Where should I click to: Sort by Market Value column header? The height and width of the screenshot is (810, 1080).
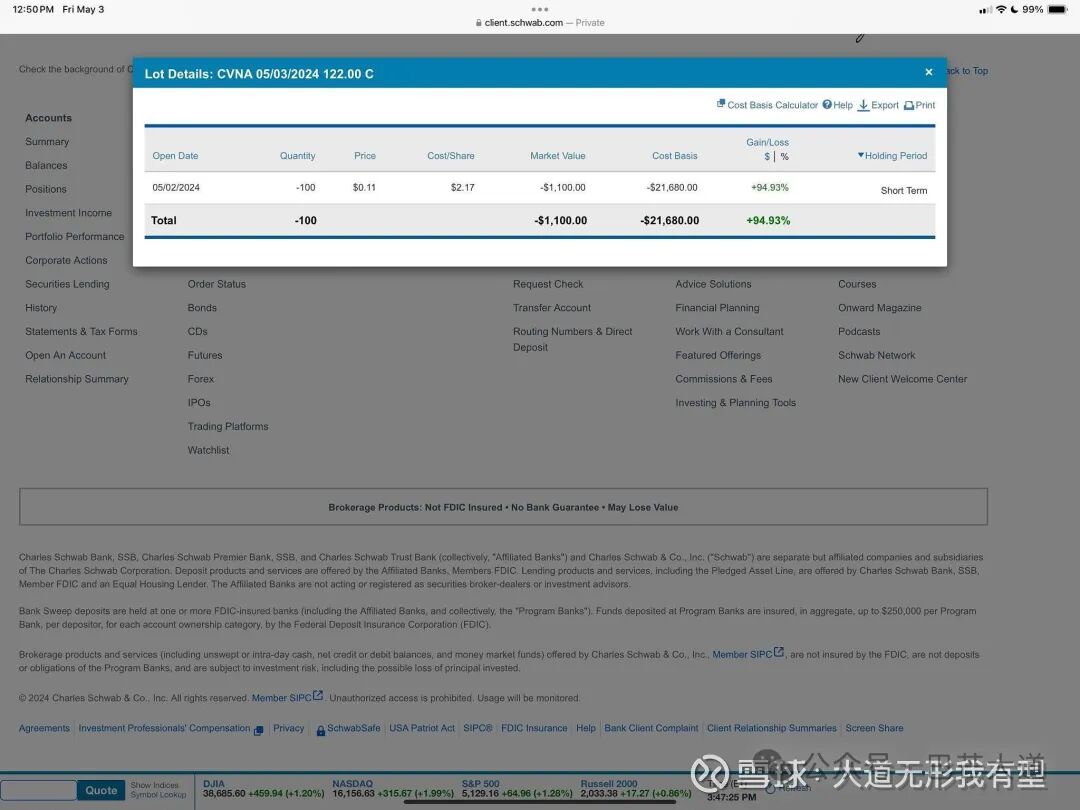click(558, 156)
